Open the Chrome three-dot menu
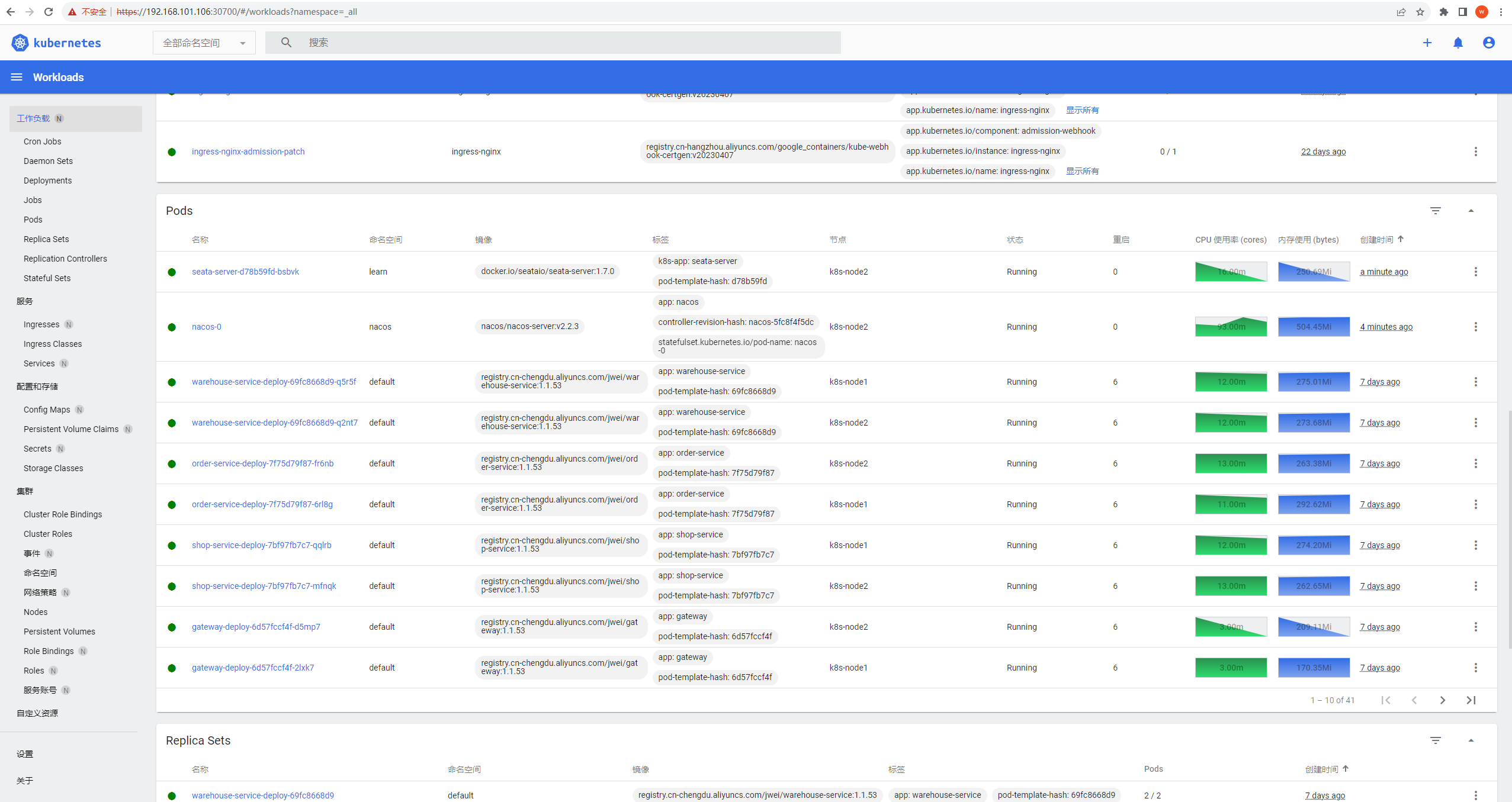The height and width of the screenshot is (802, 1512). point(1501,12)
